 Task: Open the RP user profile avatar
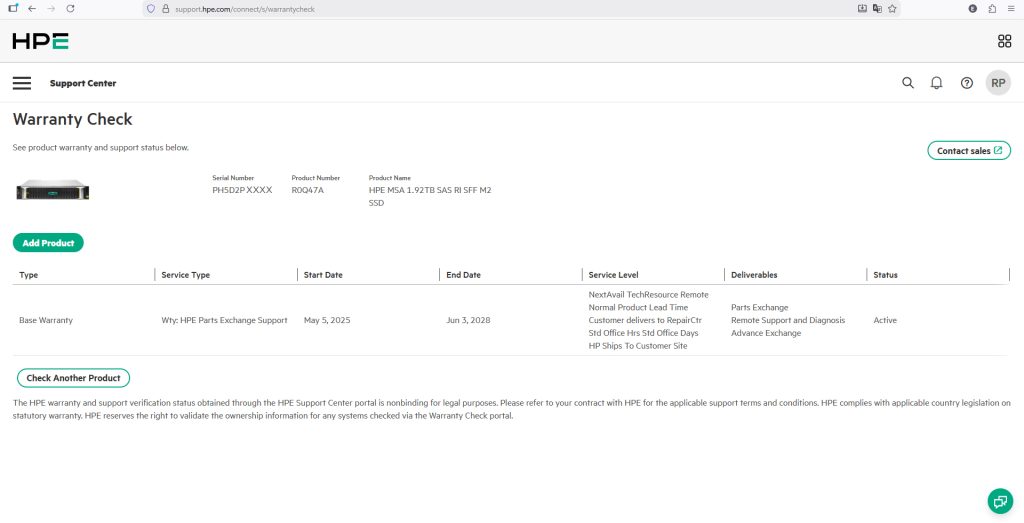tap(998, 83)
